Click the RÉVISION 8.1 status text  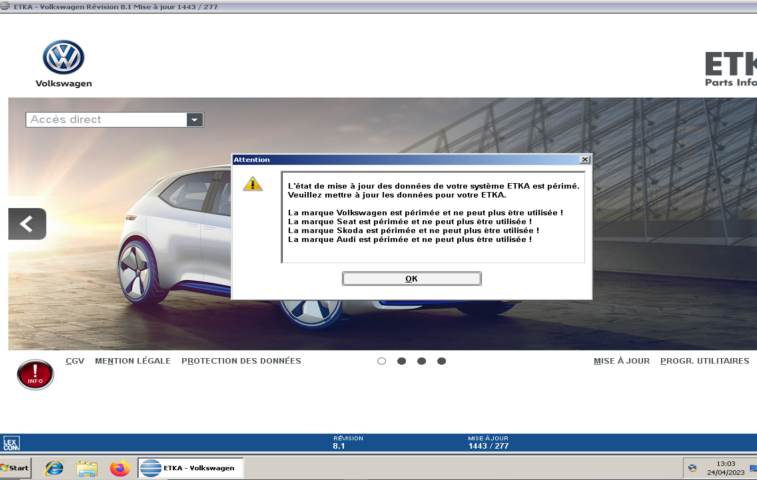point(347,442)
